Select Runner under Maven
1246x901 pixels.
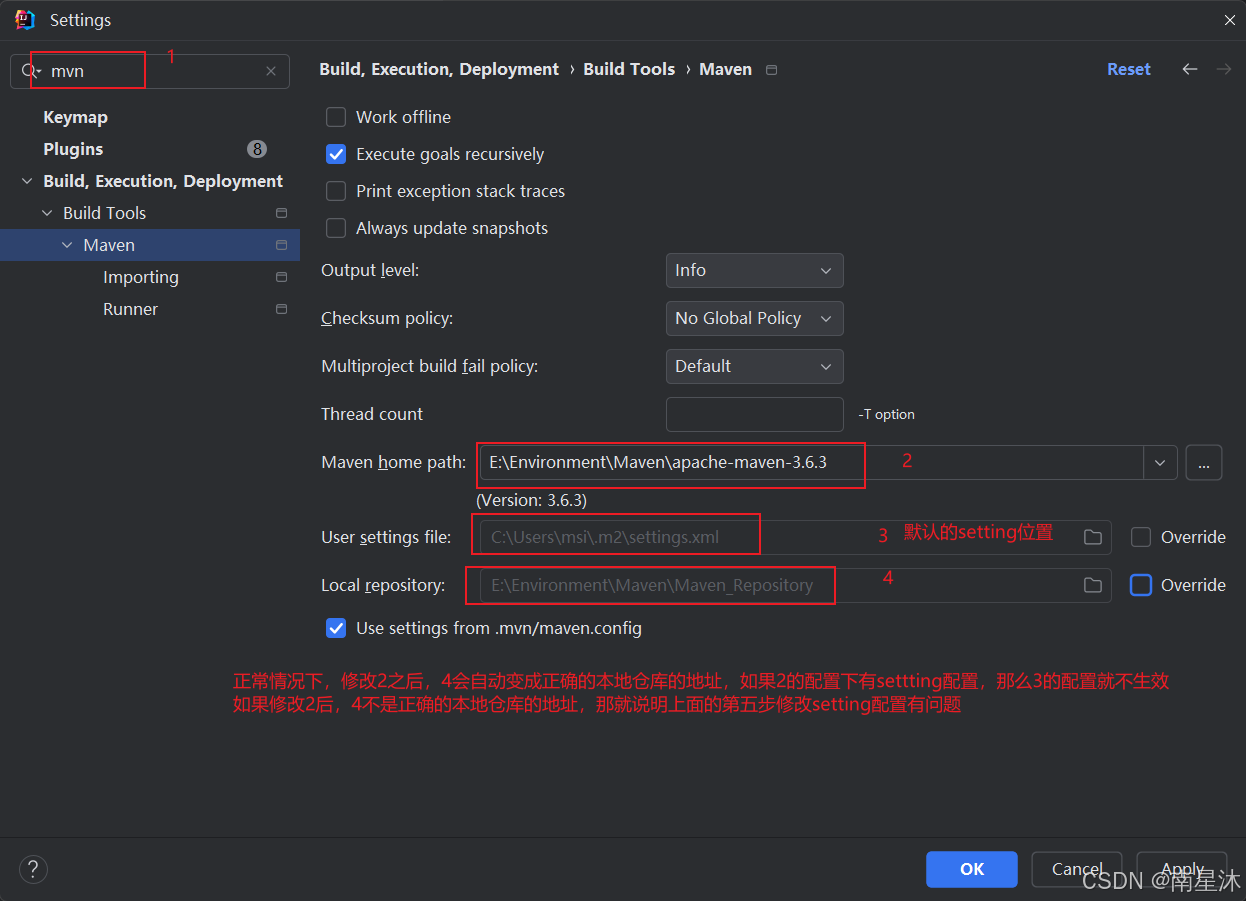tap(130, 309)
